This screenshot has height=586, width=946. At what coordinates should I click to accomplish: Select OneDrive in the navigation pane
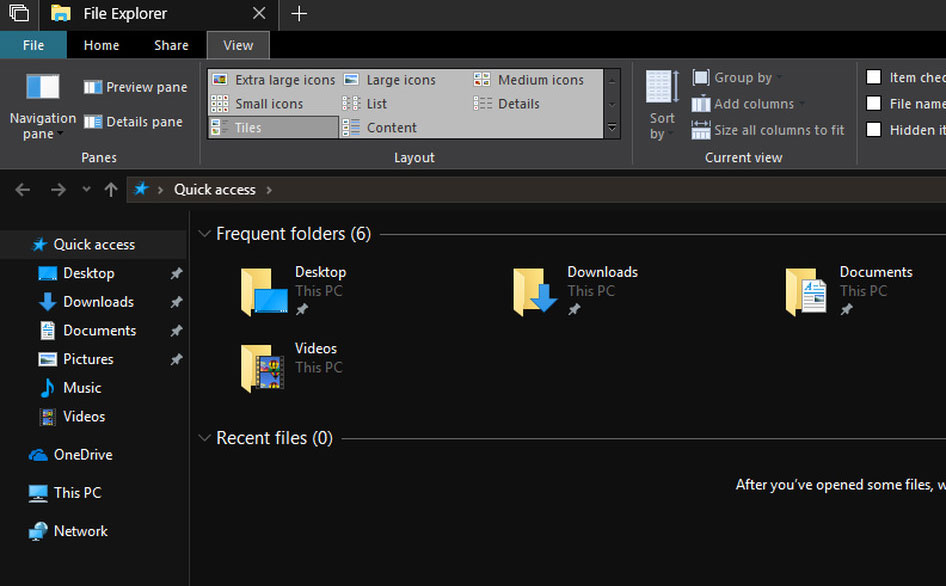[82, 454]
